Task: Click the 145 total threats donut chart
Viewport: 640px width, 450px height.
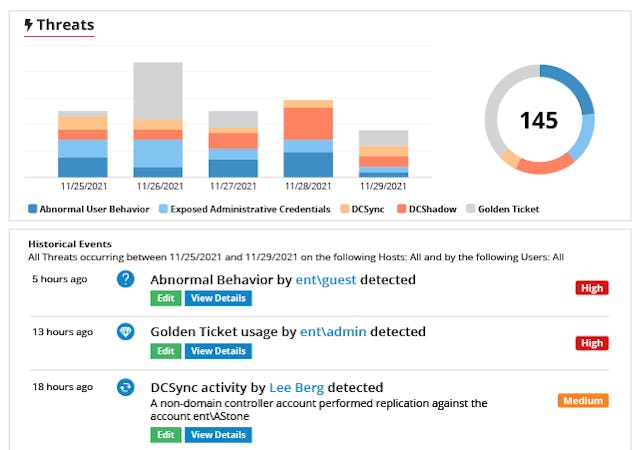Action: point(539,120)
